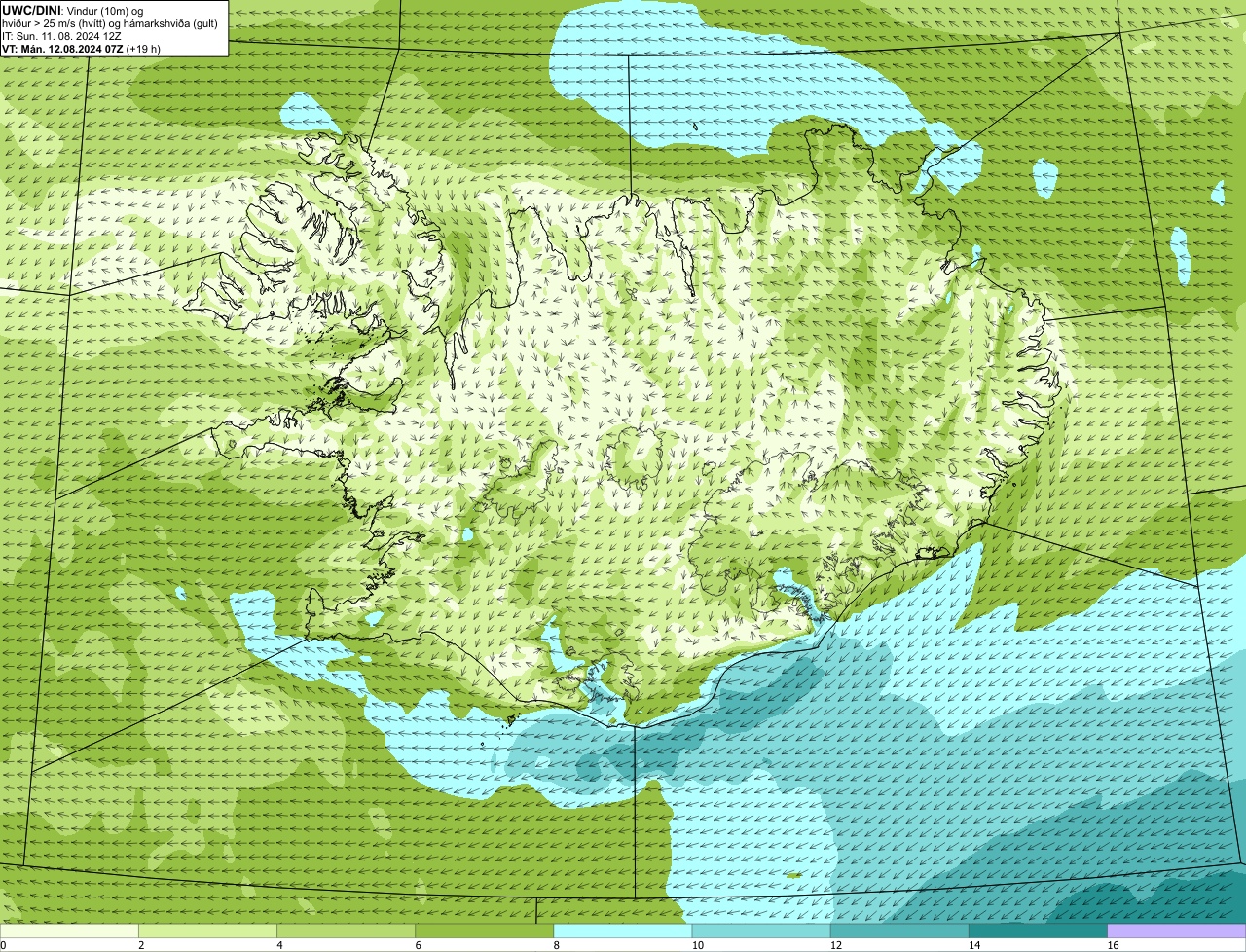This screenshot has width=1246, height=952.
Task: Click the 14–16 dark teal legend swatch
Action: (x=1038, y=932)
